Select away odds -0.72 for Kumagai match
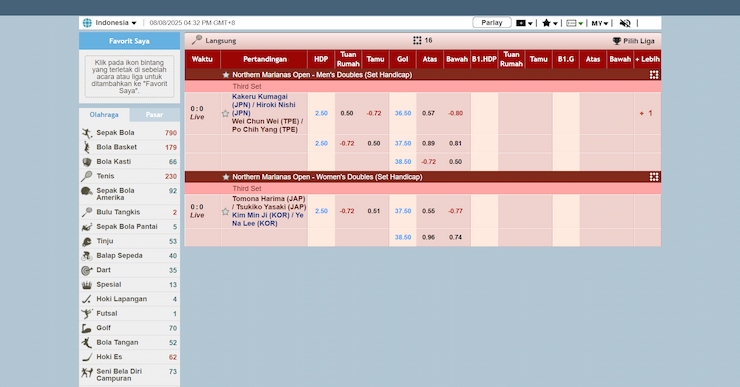The image size is (740, 387). click(x=374, y=113)
